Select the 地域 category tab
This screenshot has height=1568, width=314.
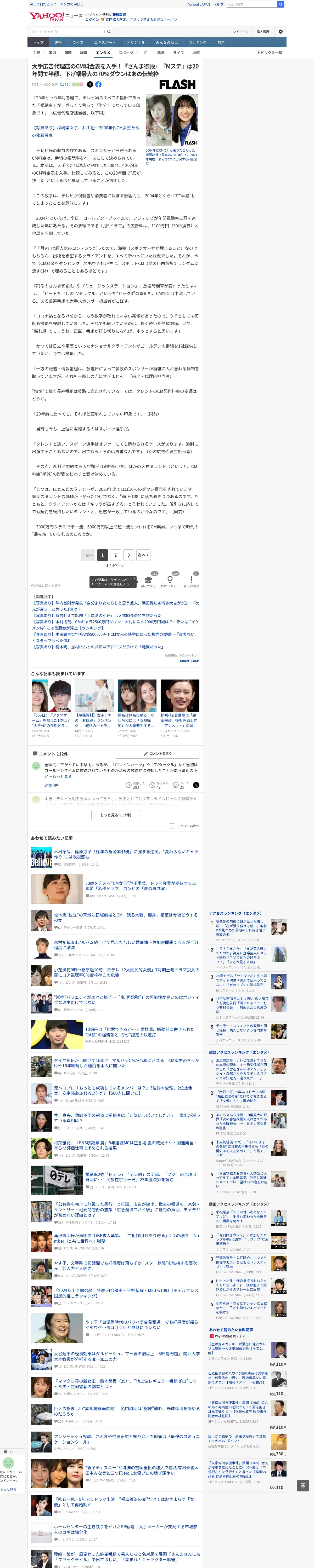coord(196,53)
